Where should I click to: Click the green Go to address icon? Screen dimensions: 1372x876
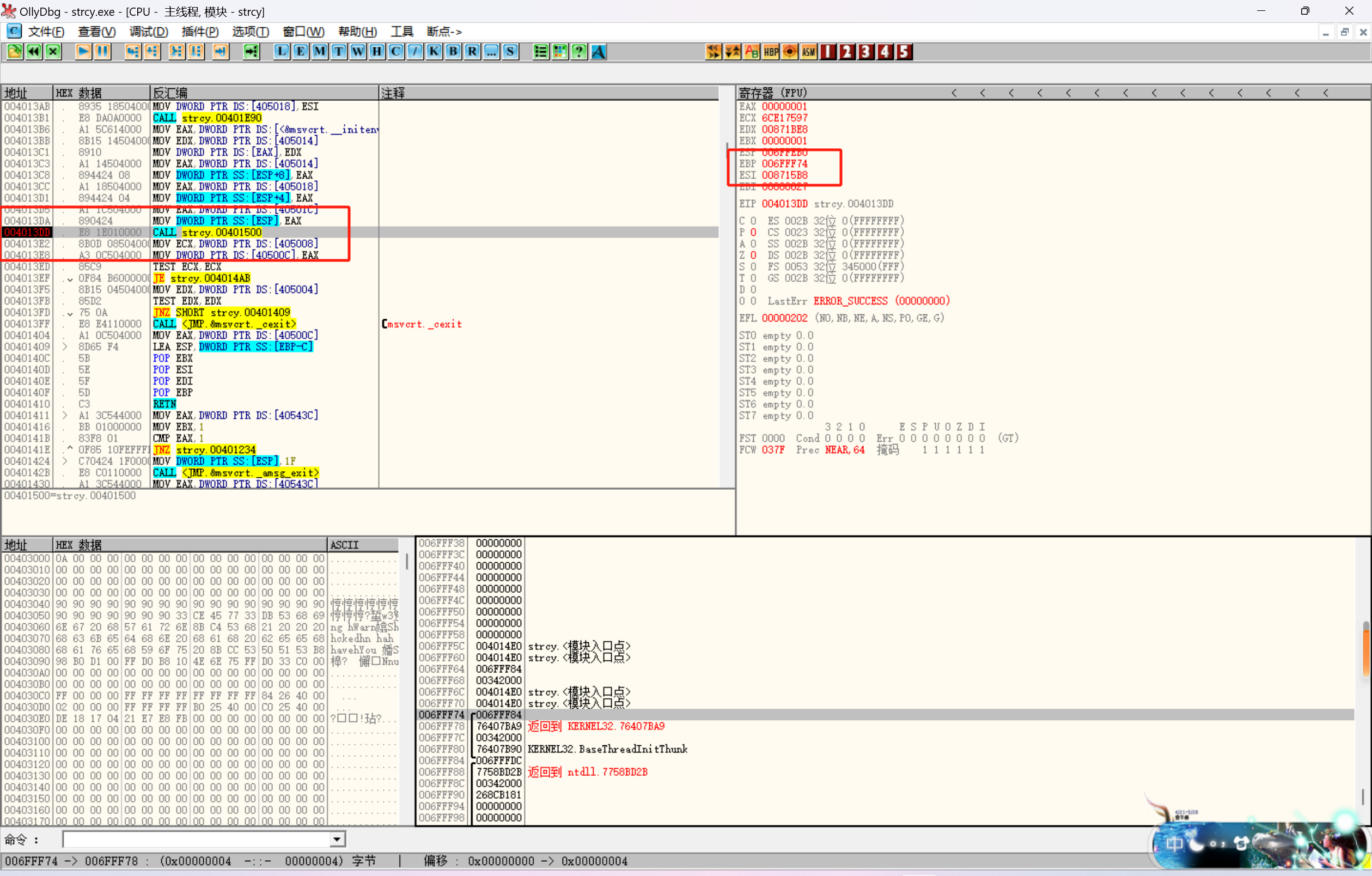(x=251, y=52)
